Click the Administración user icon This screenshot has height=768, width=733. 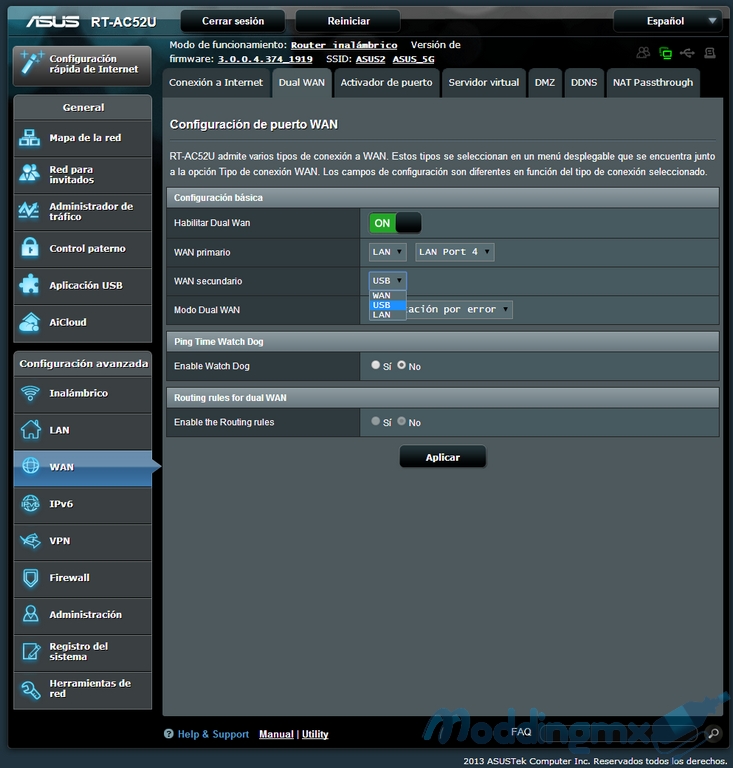[x=30, y=614]
